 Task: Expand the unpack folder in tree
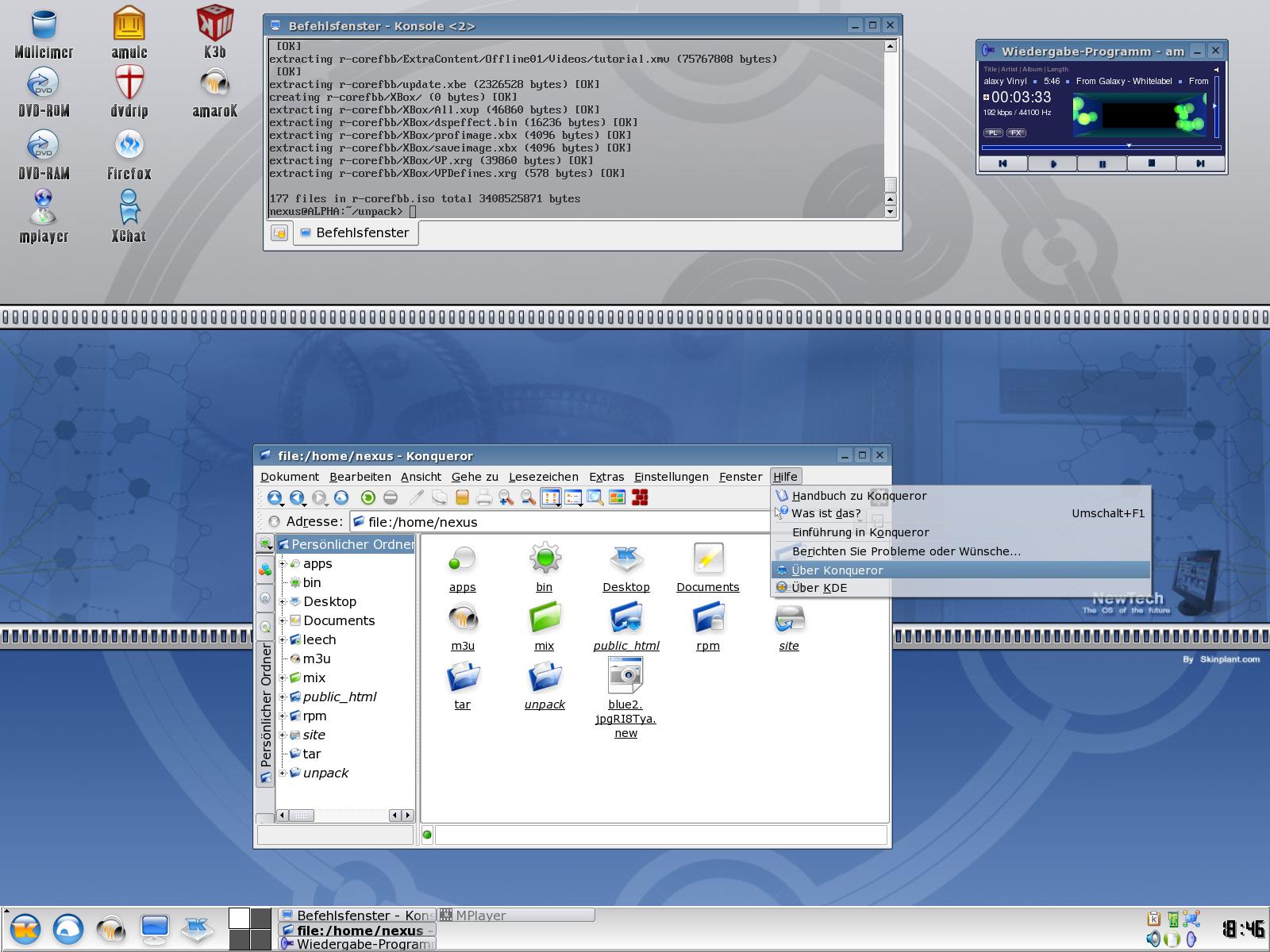coord(283,773)
